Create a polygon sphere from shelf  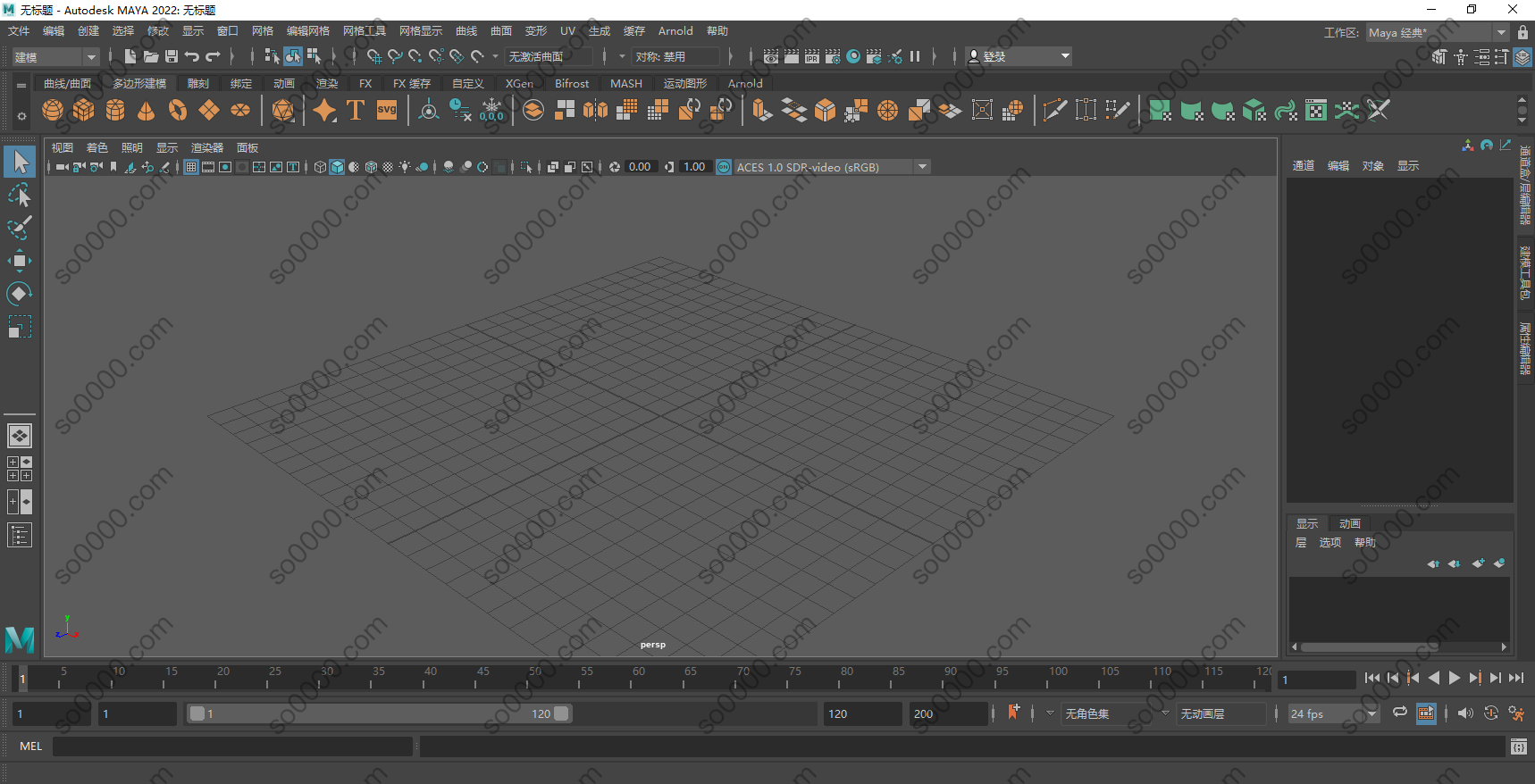(53, 110)
